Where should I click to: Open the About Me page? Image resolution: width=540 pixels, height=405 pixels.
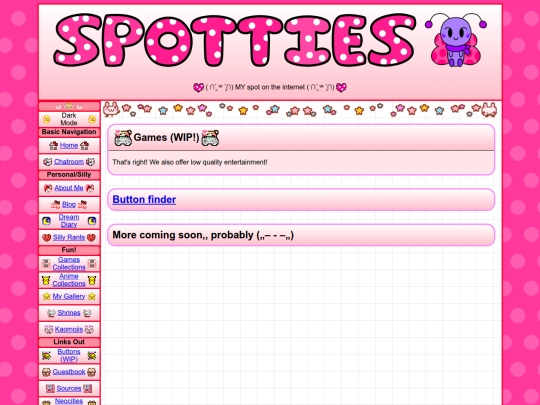[x=69, y=188]
